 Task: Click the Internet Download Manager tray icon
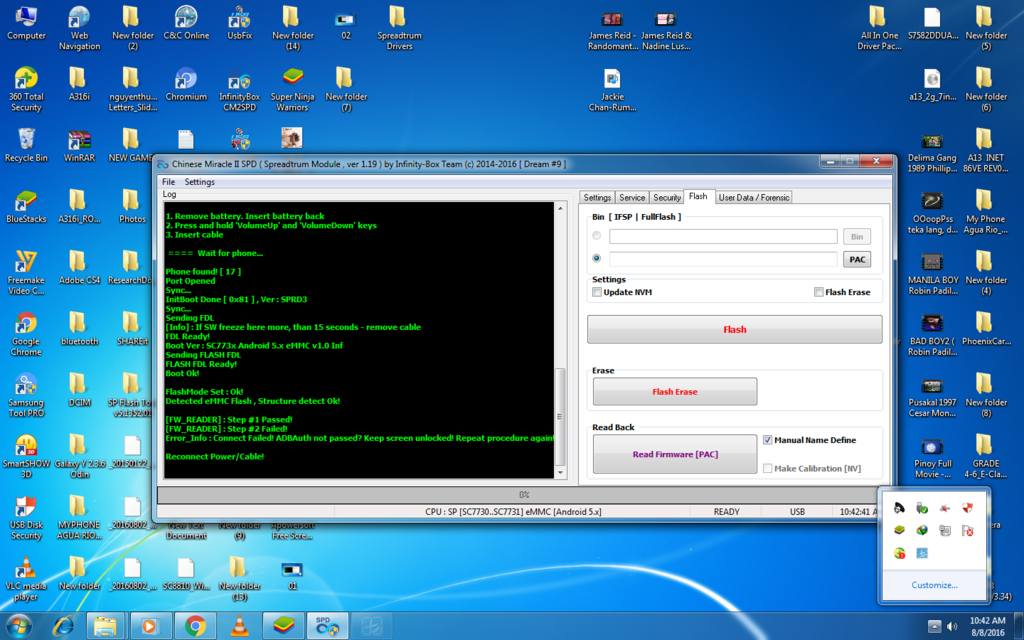922,530
